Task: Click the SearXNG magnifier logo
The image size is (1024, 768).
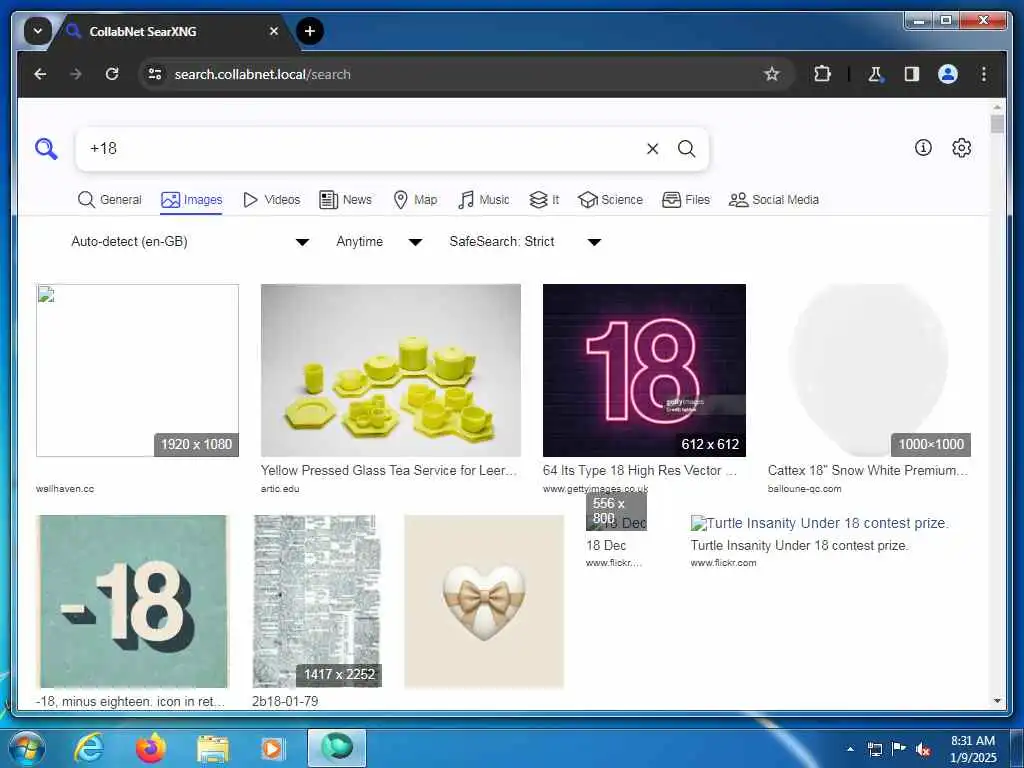Action: tap(46, 149)
